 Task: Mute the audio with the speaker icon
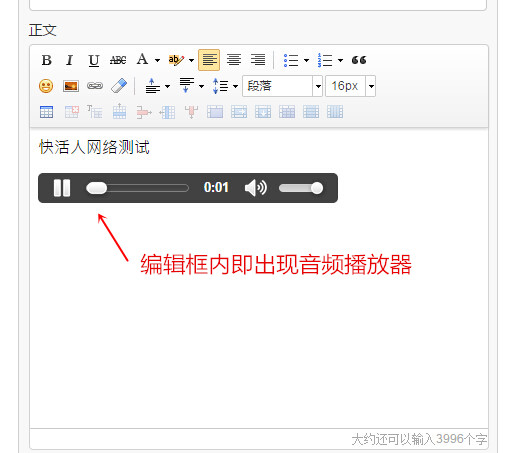pyautogui.click(x=256, y=188)
